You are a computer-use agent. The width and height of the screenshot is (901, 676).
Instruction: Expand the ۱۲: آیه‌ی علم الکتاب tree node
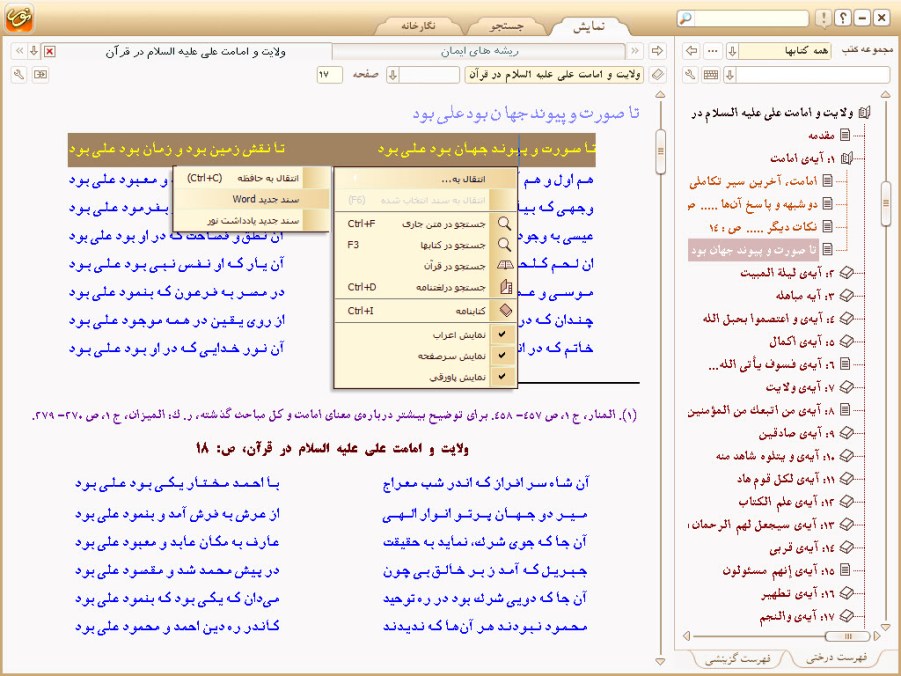846,501
